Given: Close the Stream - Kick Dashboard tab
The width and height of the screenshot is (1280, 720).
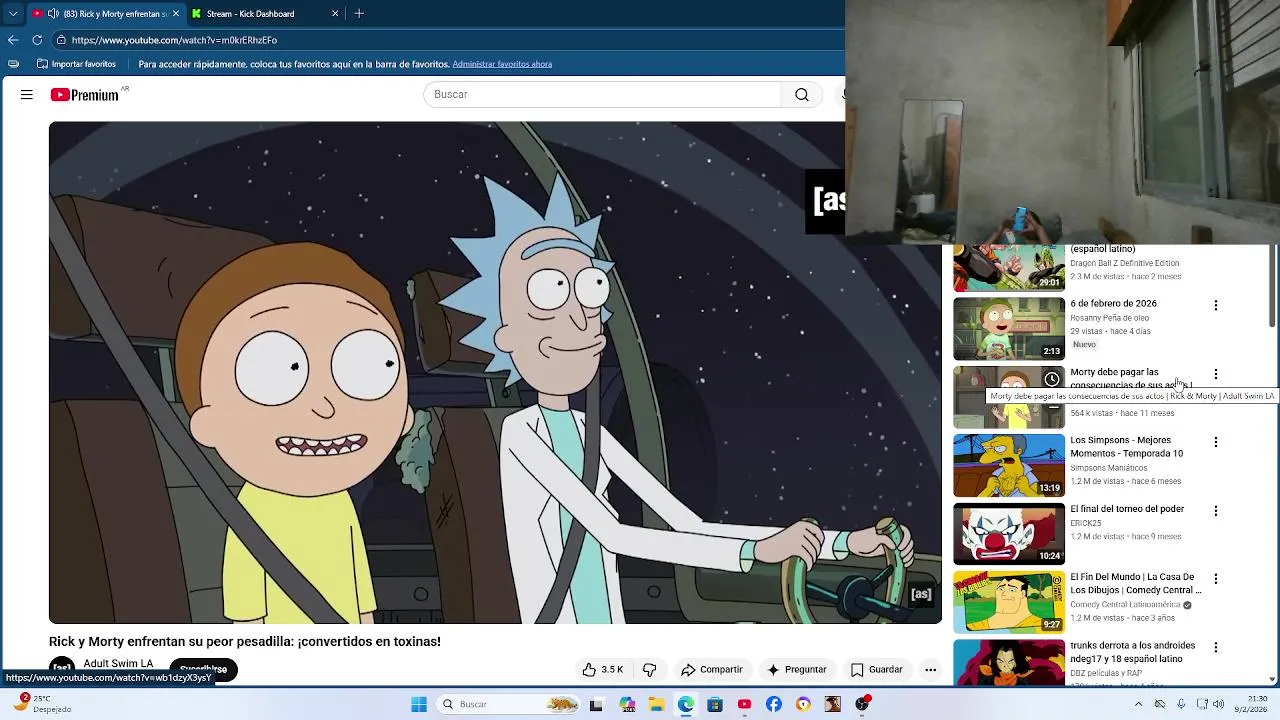Looking at the screenshot, I should point(335,14).
